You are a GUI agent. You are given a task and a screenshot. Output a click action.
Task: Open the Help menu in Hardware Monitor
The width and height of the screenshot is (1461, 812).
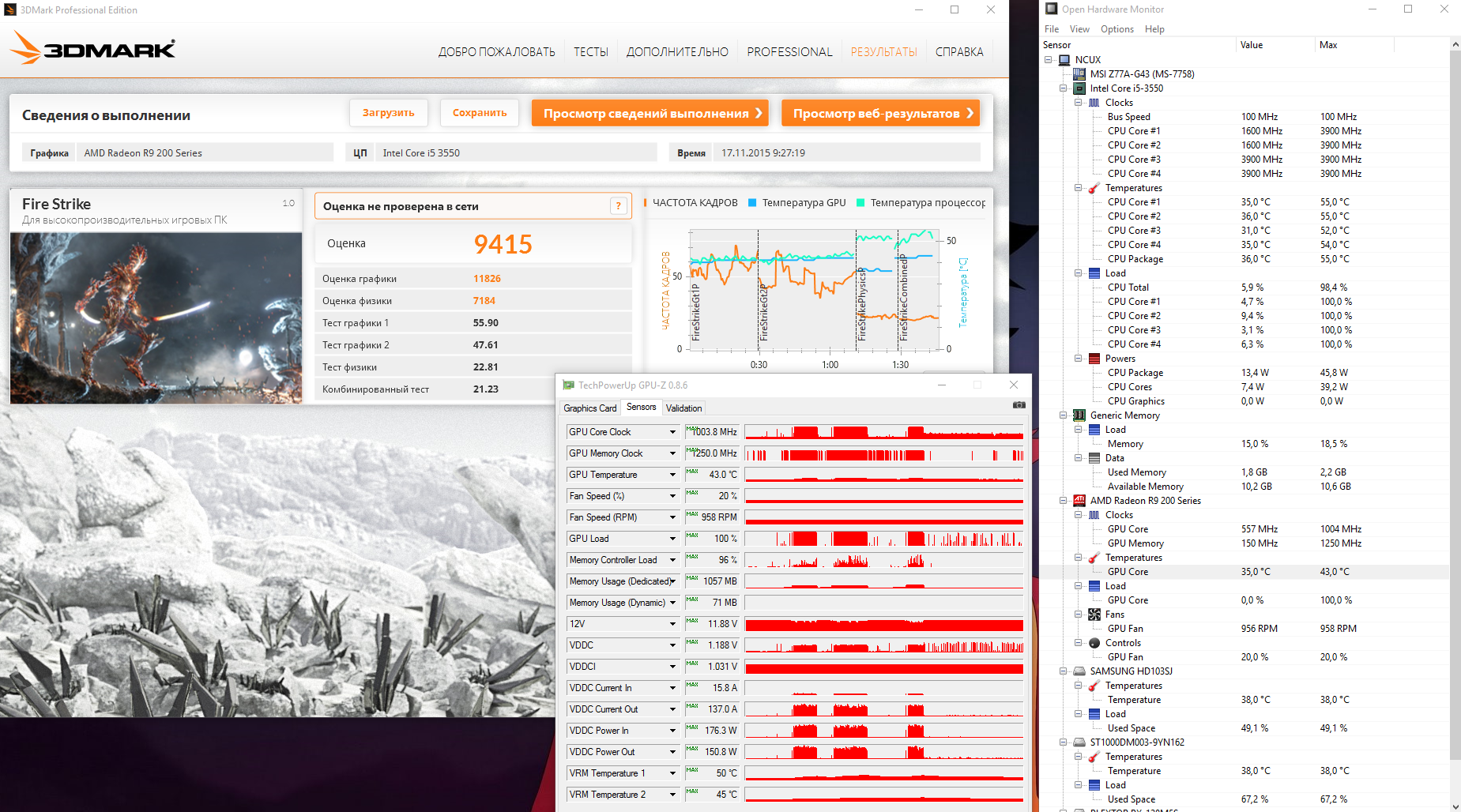[1154, 29]
